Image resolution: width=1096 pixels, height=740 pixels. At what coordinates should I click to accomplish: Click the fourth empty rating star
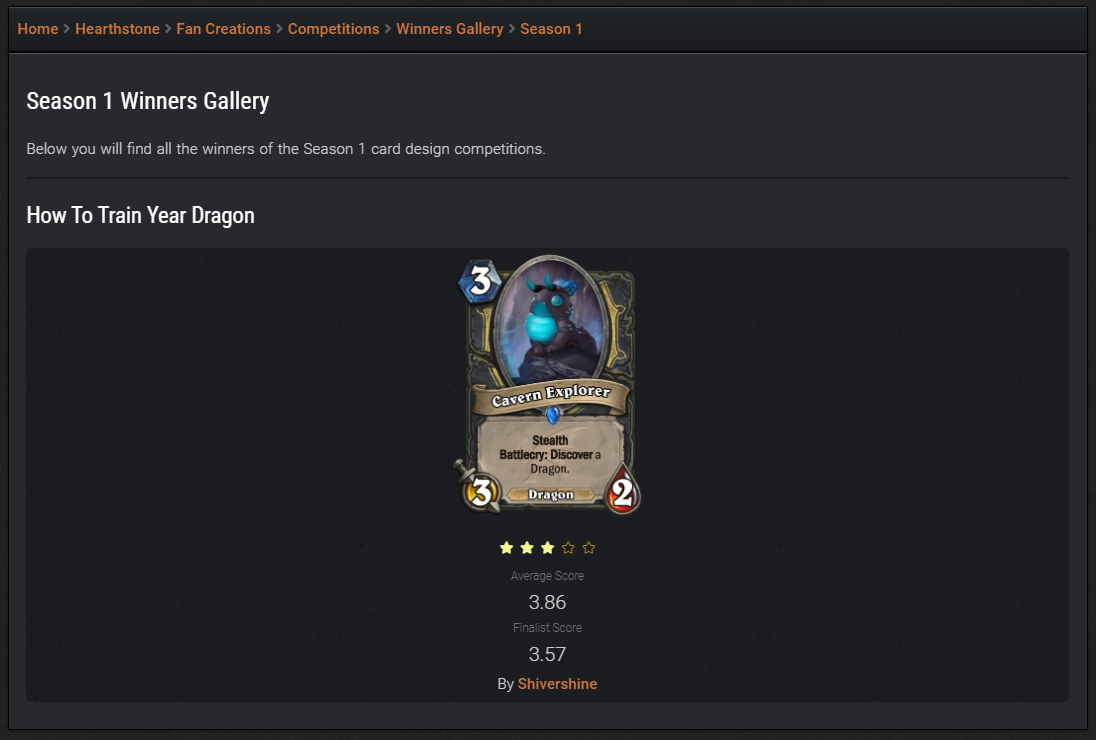click(x=568, y=548)
